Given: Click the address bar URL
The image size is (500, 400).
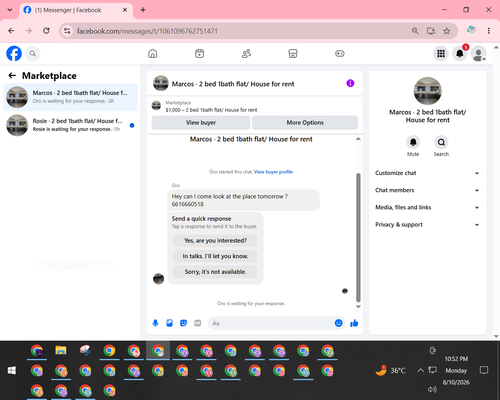Looking at the screenshot, I should 147,31.
